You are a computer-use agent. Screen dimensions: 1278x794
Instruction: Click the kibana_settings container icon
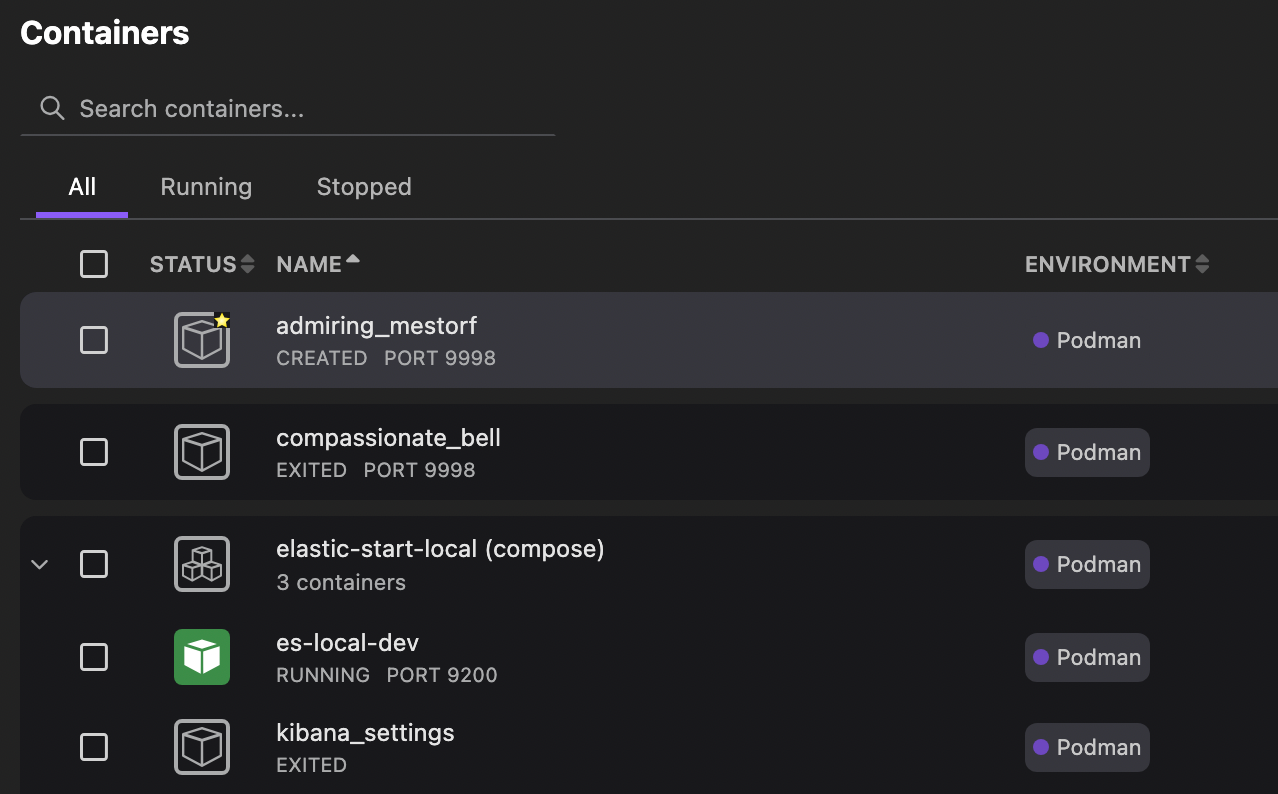coord(201,747)
